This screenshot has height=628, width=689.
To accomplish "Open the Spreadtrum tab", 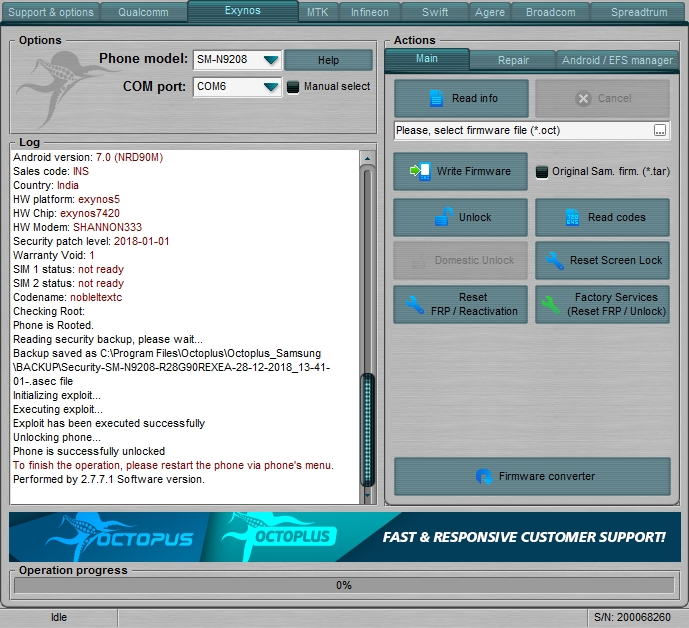I will (639, 12).
